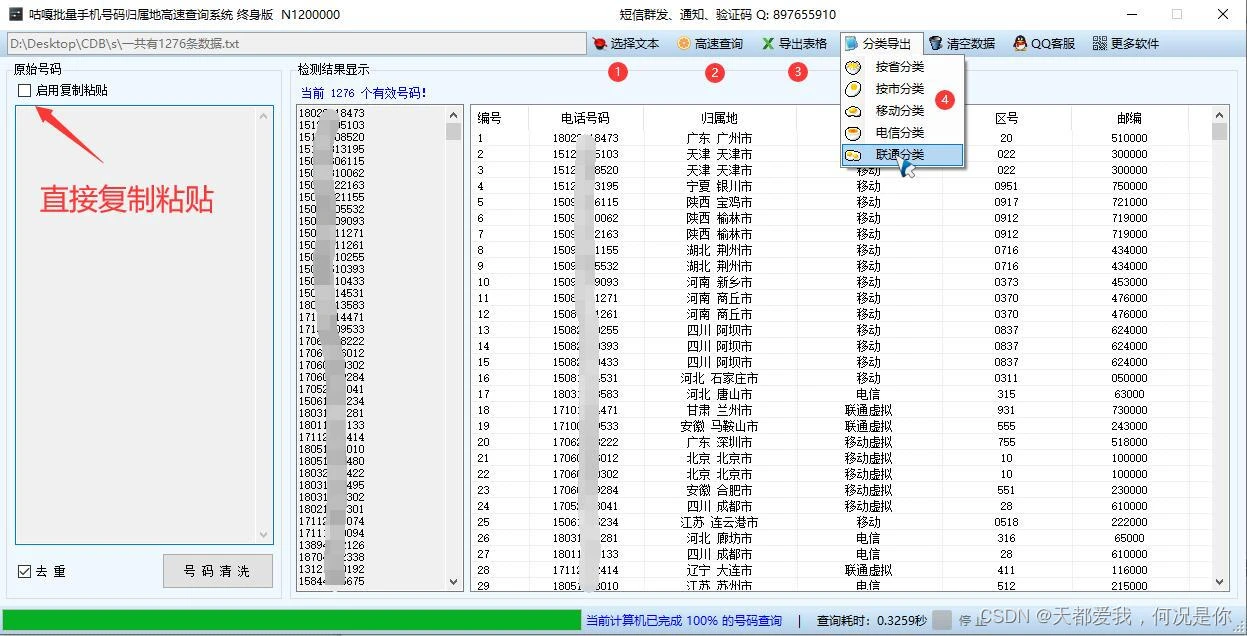Choose 联通分类 menu entry
The height and width of the screenshot is (636, 1247).
click(x=899, y=155)
